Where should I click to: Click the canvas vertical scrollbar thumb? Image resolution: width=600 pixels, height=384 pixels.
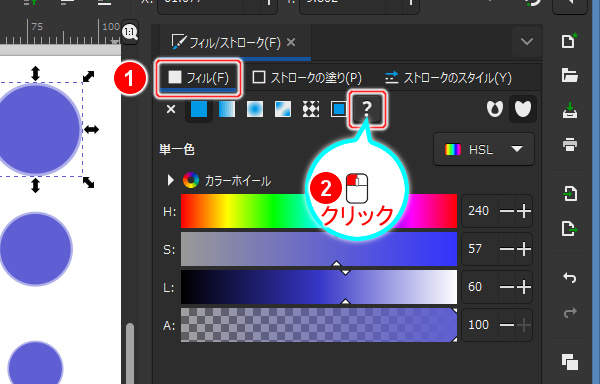[130, 353]
